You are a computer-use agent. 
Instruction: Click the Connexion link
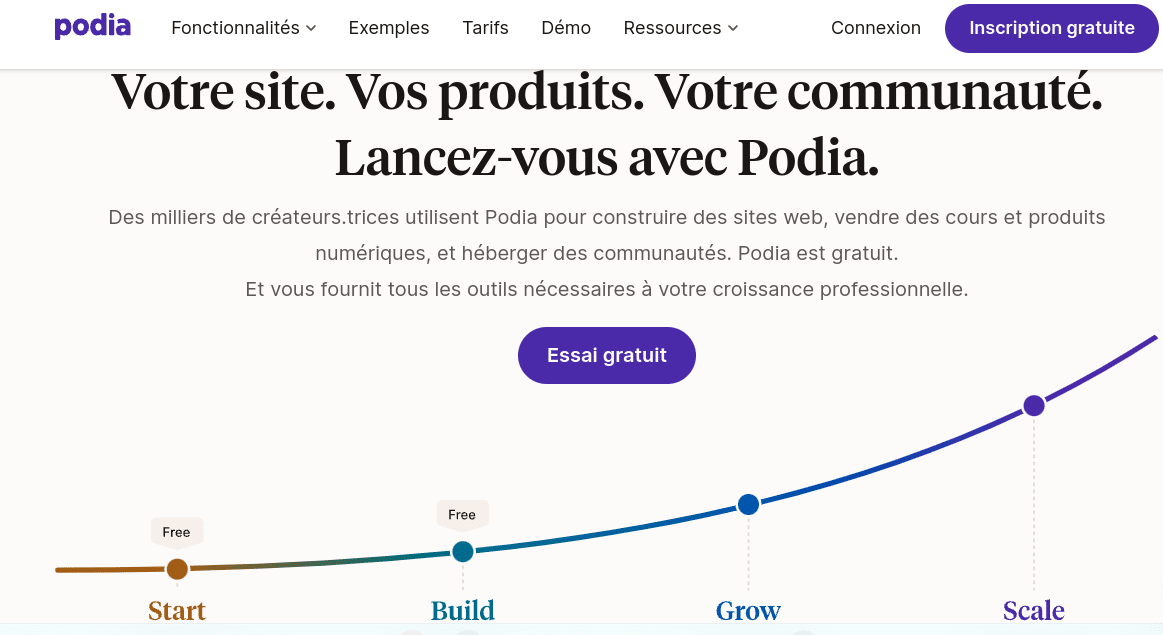(x=876, y=28)
